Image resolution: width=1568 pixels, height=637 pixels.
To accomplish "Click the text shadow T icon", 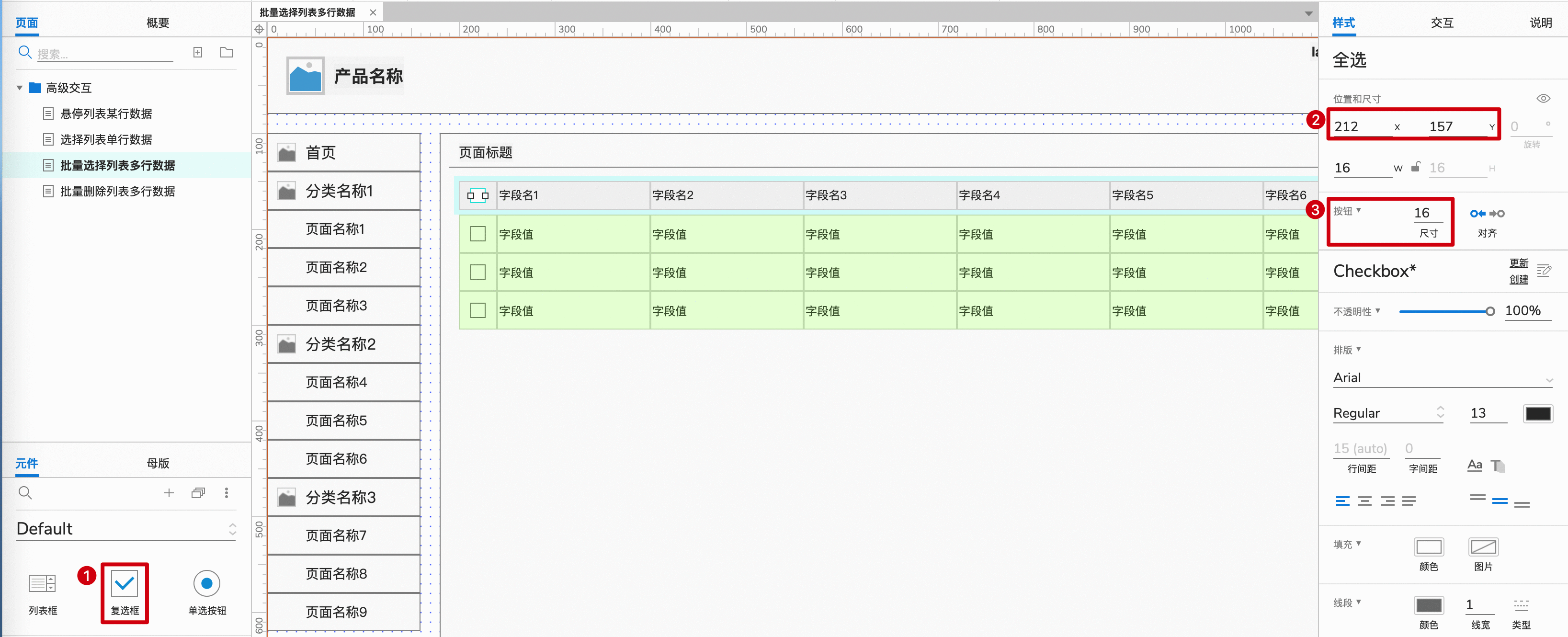I will [1498, 466].
